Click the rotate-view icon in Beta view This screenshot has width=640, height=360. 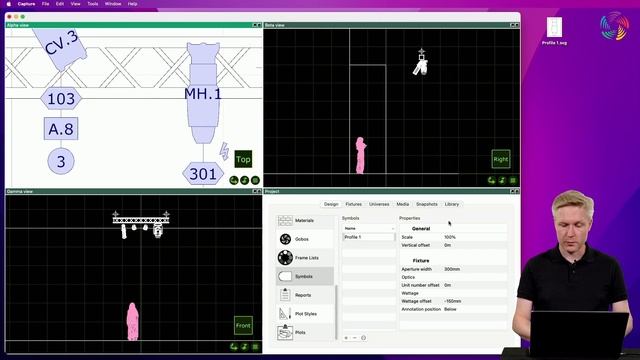491,180
